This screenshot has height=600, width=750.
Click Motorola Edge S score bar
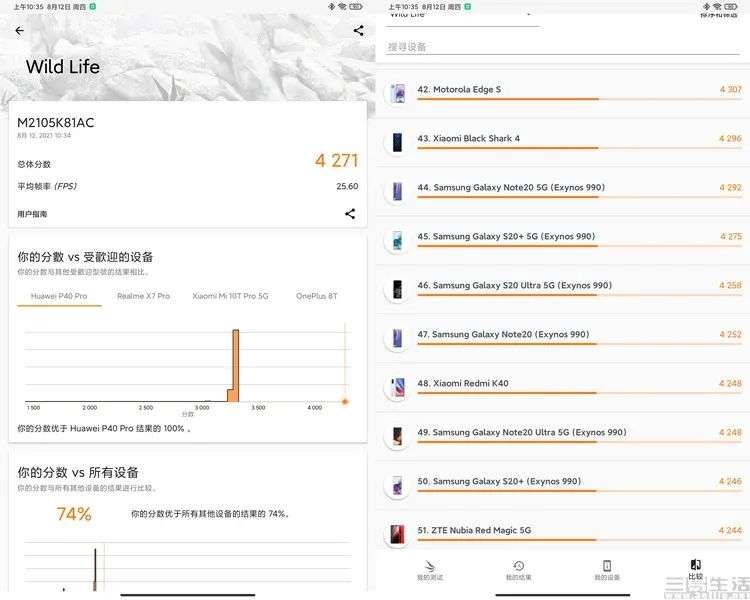pyautogui.click(x=579, y=99)
